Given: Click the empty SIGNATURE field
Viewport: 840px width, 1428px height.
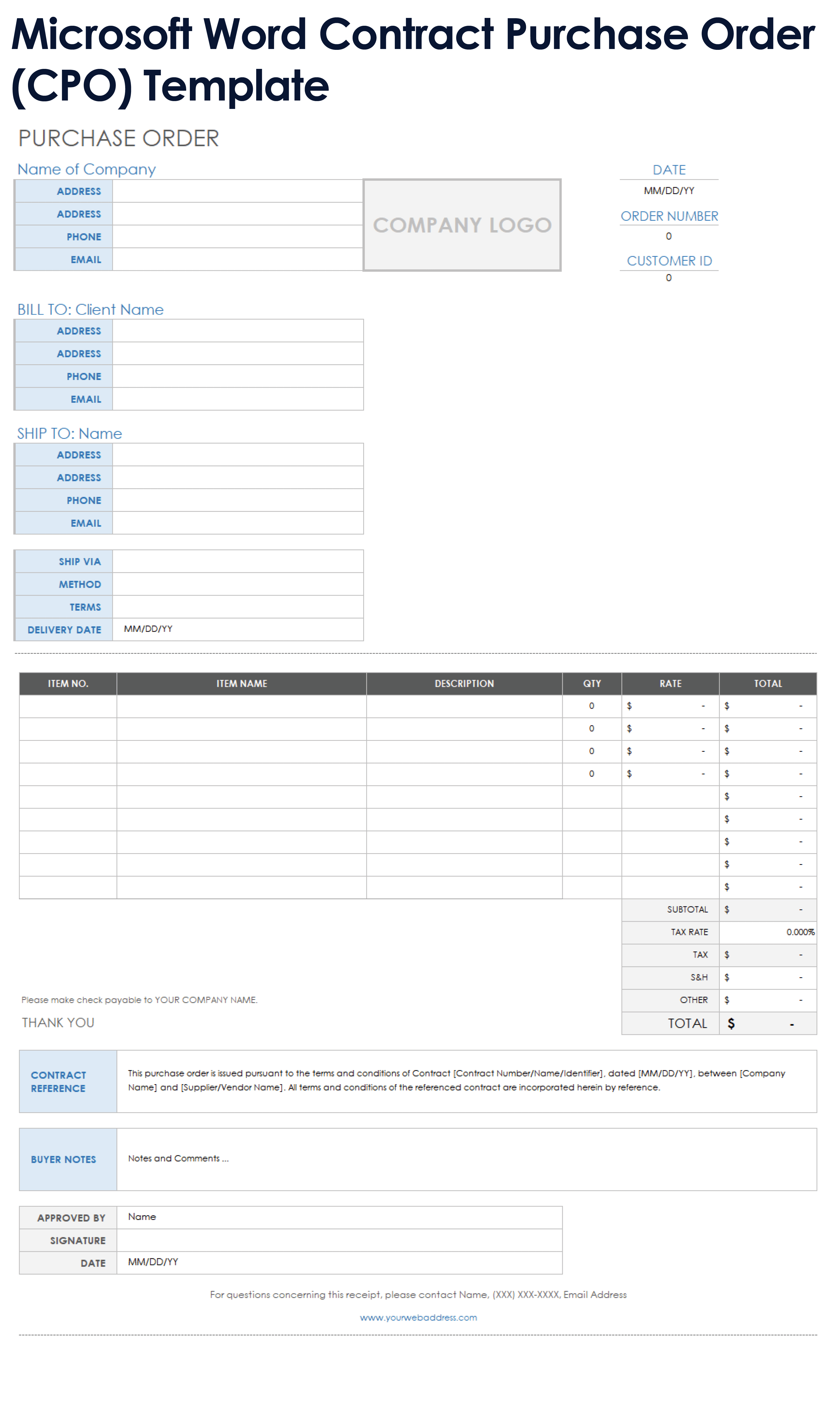Looking at the screenshot, I should 340,1240.
